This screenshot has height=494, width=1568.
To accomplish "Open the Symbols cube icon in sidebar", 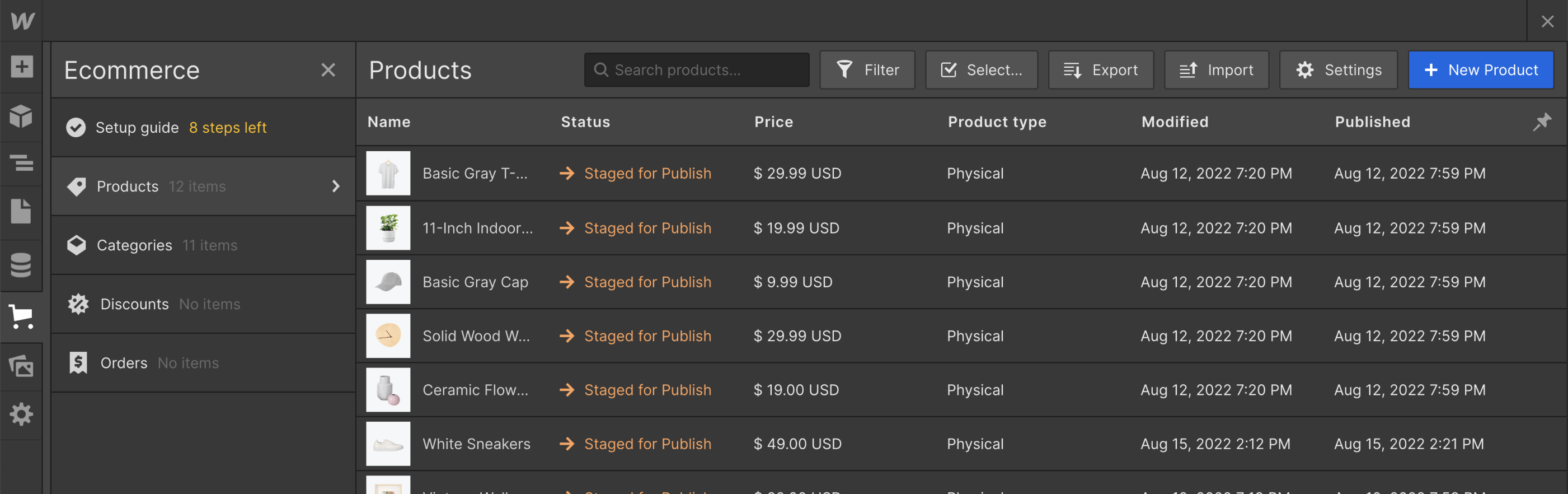I will tap(21, 116).
